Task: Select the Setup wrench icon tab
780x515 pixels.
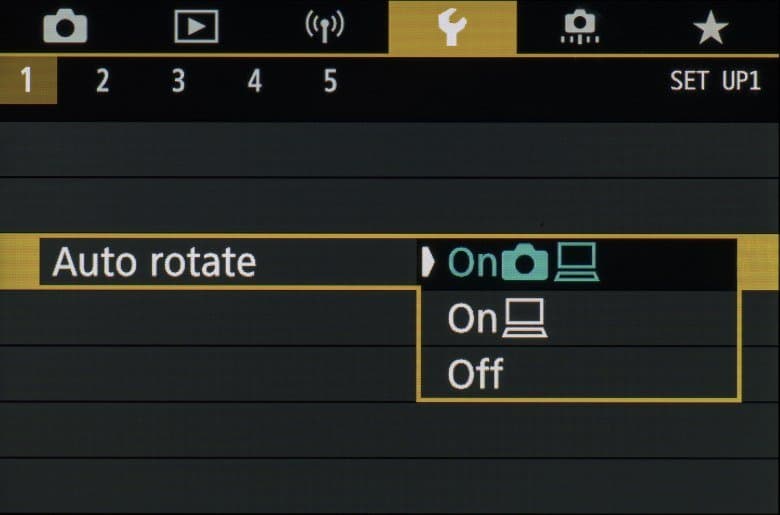Action: (452, 28)
